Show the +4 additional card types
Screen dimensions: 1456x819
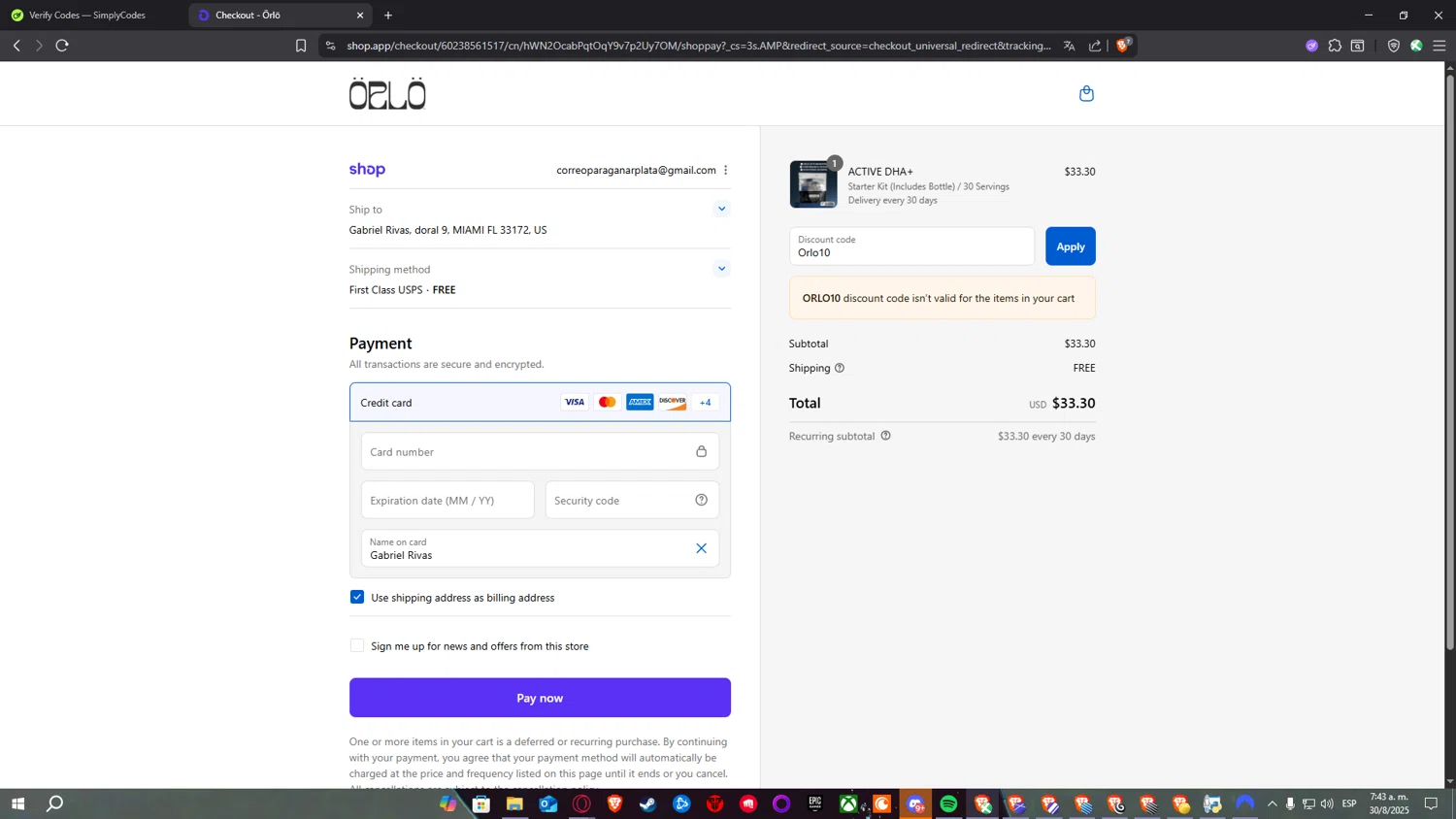(706, 403)
